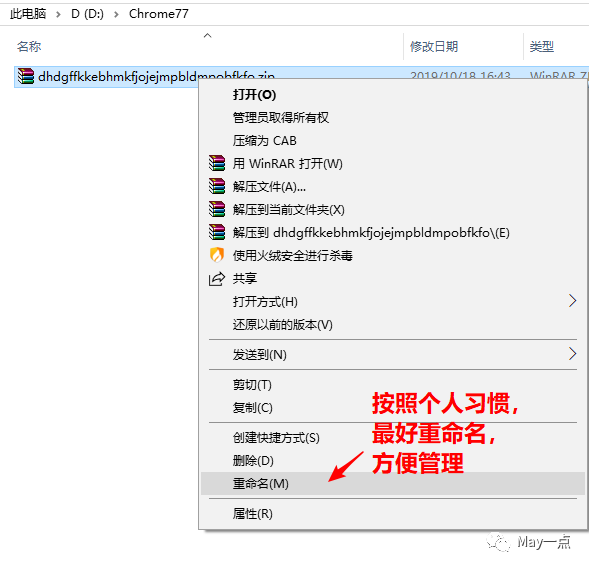The image size is (589, 568).
Task: Click the WinRAR icon beside 'Open with WinRAR'
Action: (x=217, y=163)
